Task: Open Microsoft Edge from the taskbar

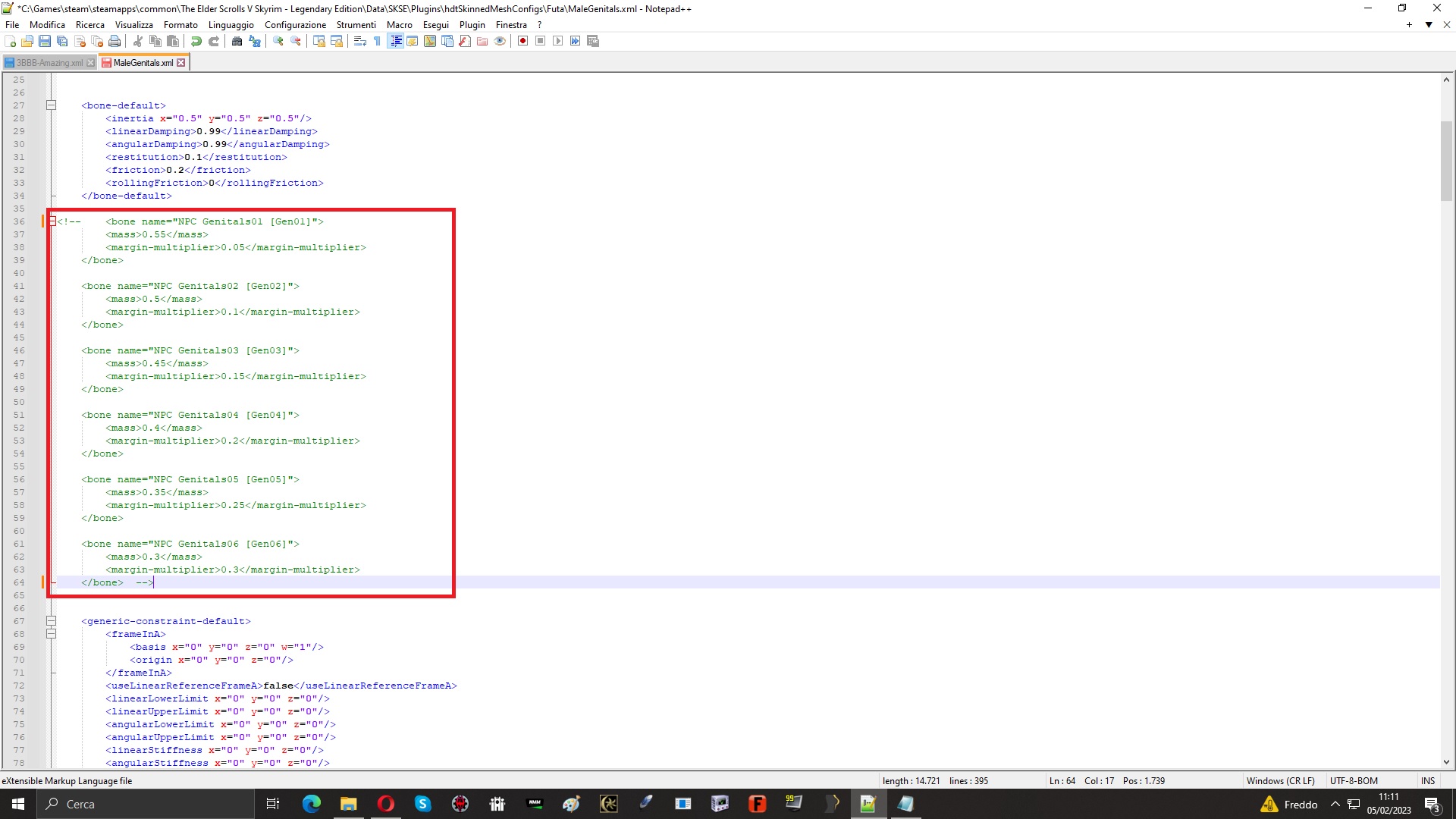Action: [312, 804]
